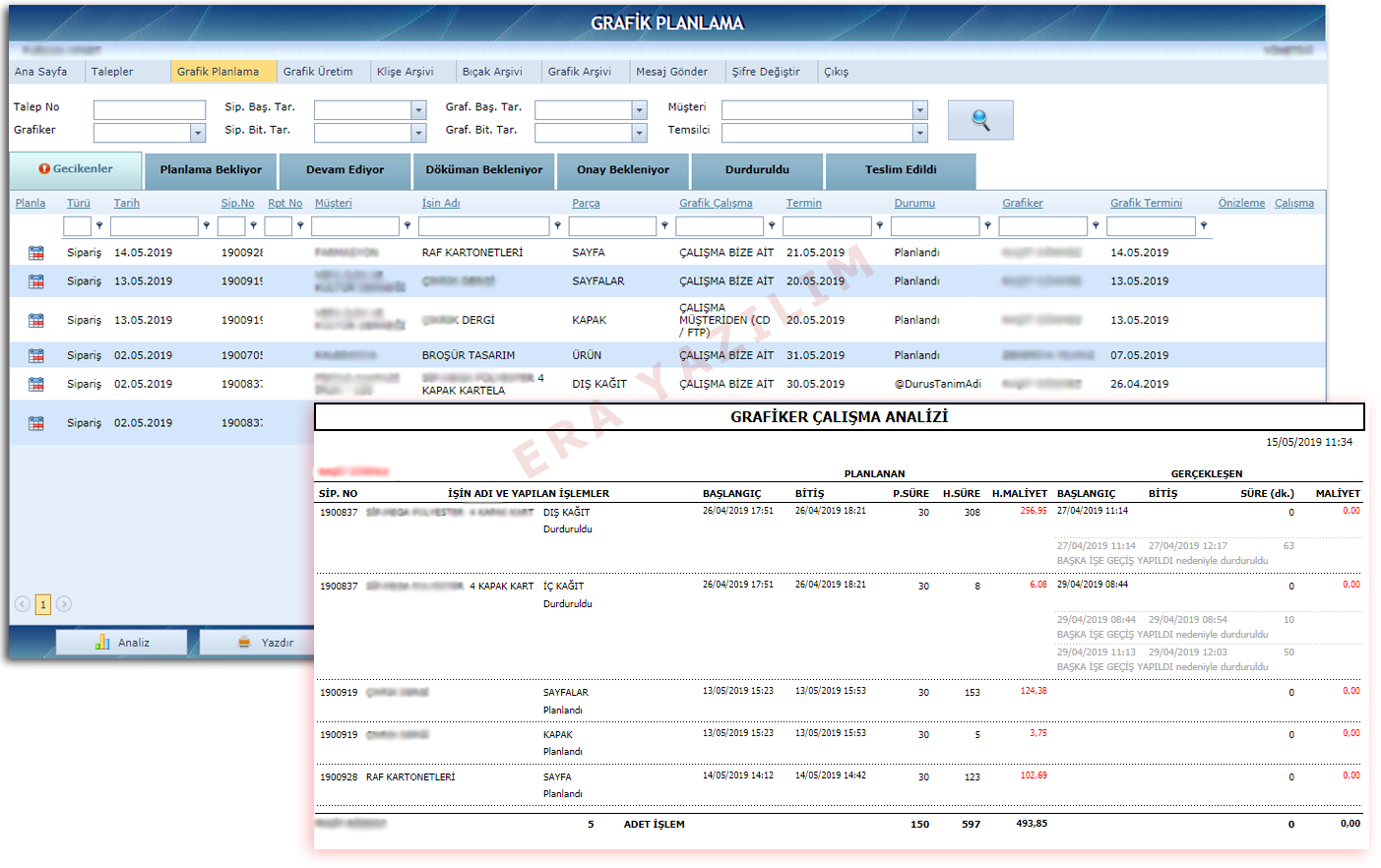Screen dimensions: 1381x868
Task: Click filter funnel icon beside Tarih filter
Action: (206, 226)
